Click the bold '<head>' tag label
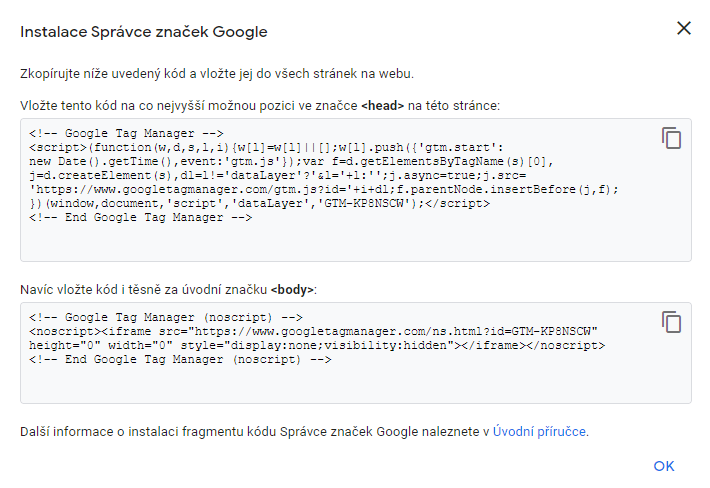Viewport: 710px width, 488px height. [x=382, y=105]
